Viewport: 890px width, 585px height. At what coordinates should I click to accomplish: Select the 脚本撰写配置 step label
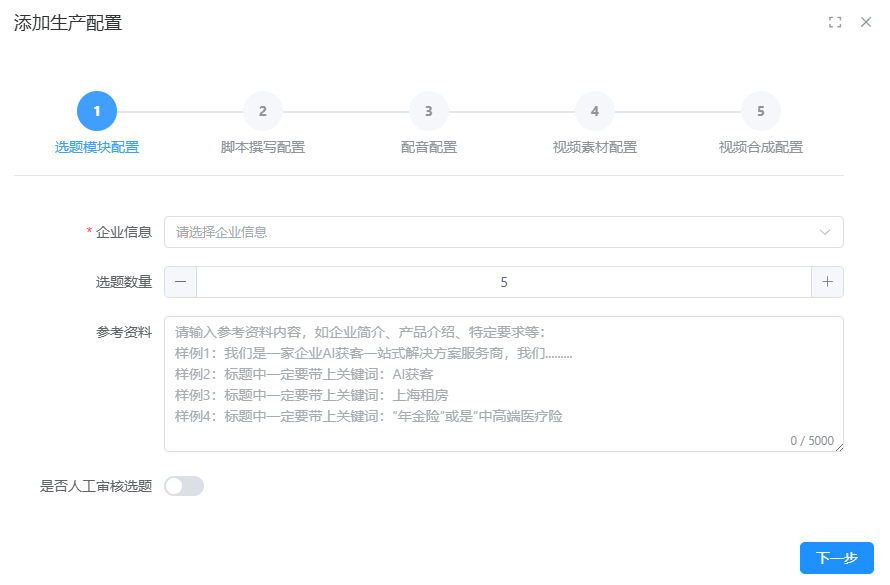(x=263, y=147)
